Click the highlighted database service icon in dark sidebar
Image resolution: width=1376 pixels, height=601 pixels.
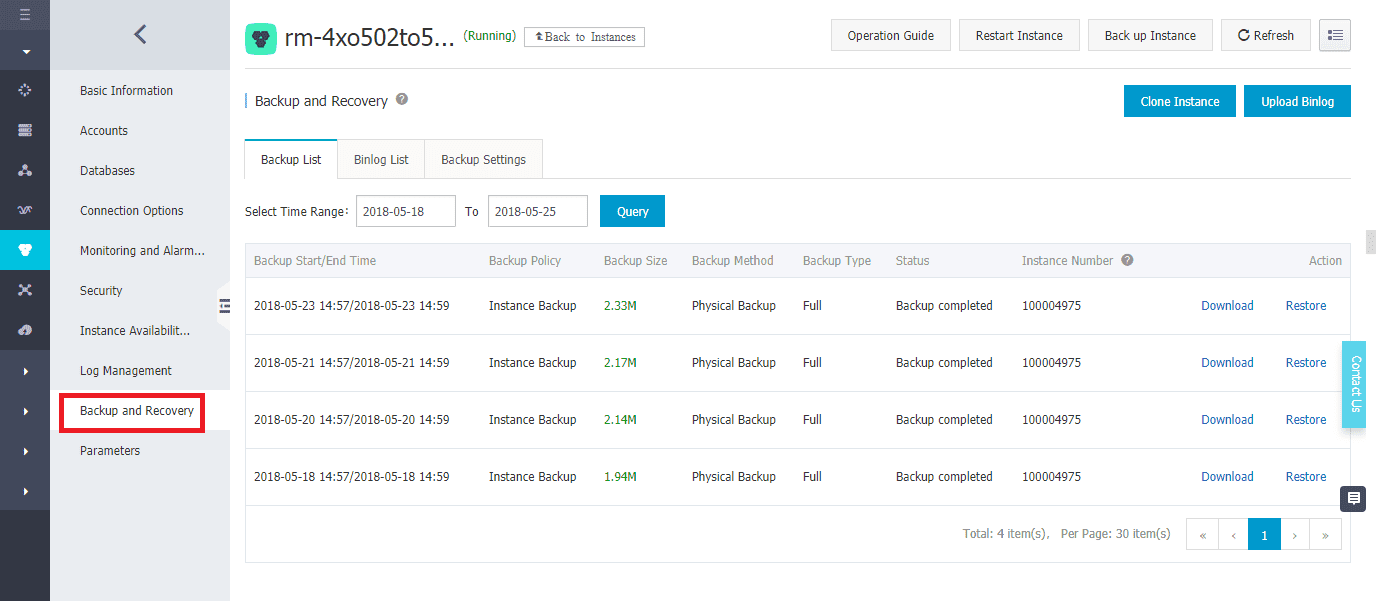point(25,250)
